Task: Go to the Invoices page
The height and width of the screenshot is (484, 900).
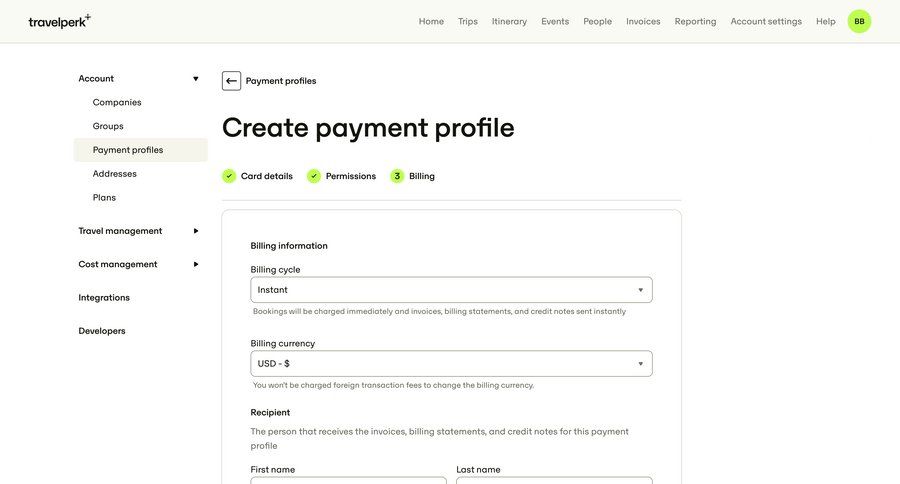Action: (x=643, y=21)
